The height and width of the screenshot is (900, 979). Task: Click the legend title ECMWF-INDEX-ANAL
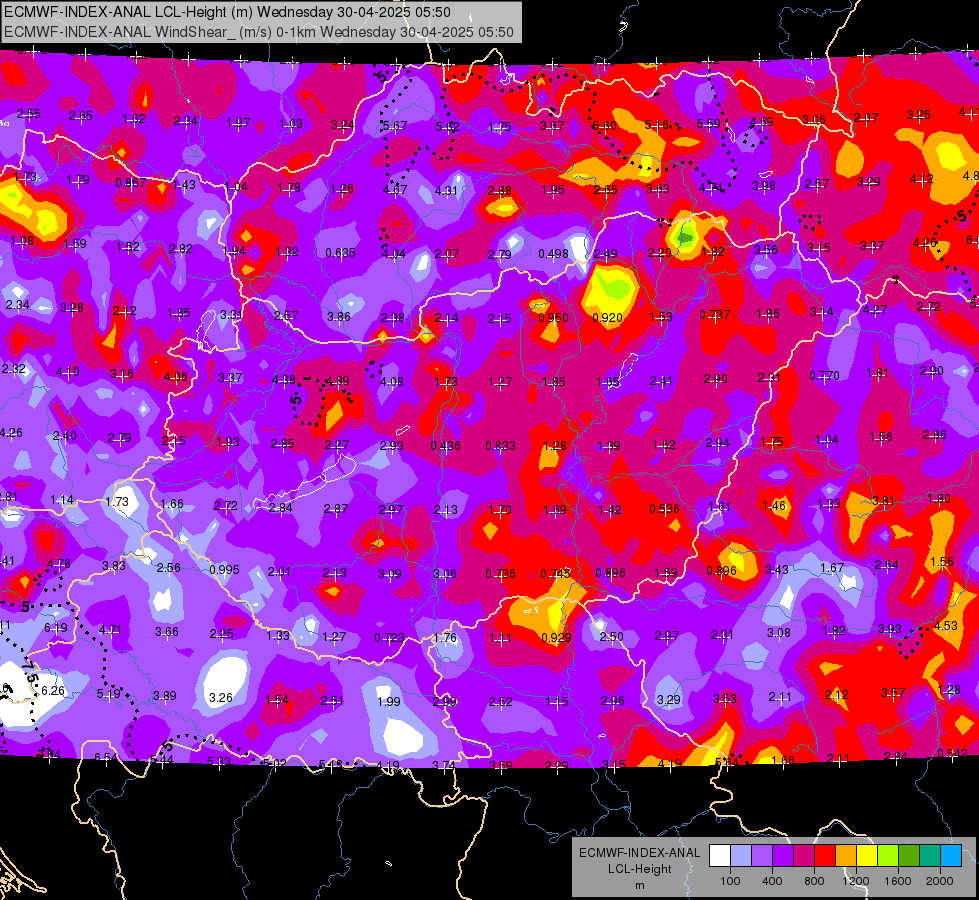coord(639,853)
